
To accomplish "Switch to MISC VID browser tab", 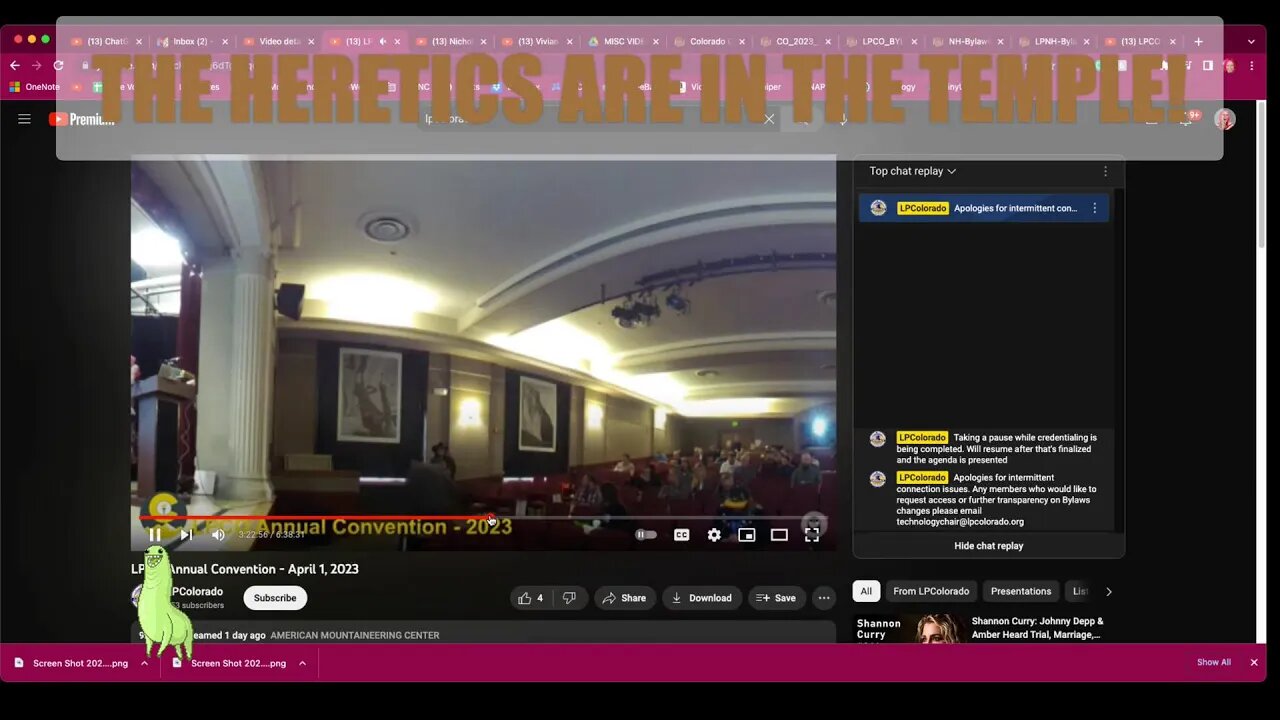I will coord(621,42).
